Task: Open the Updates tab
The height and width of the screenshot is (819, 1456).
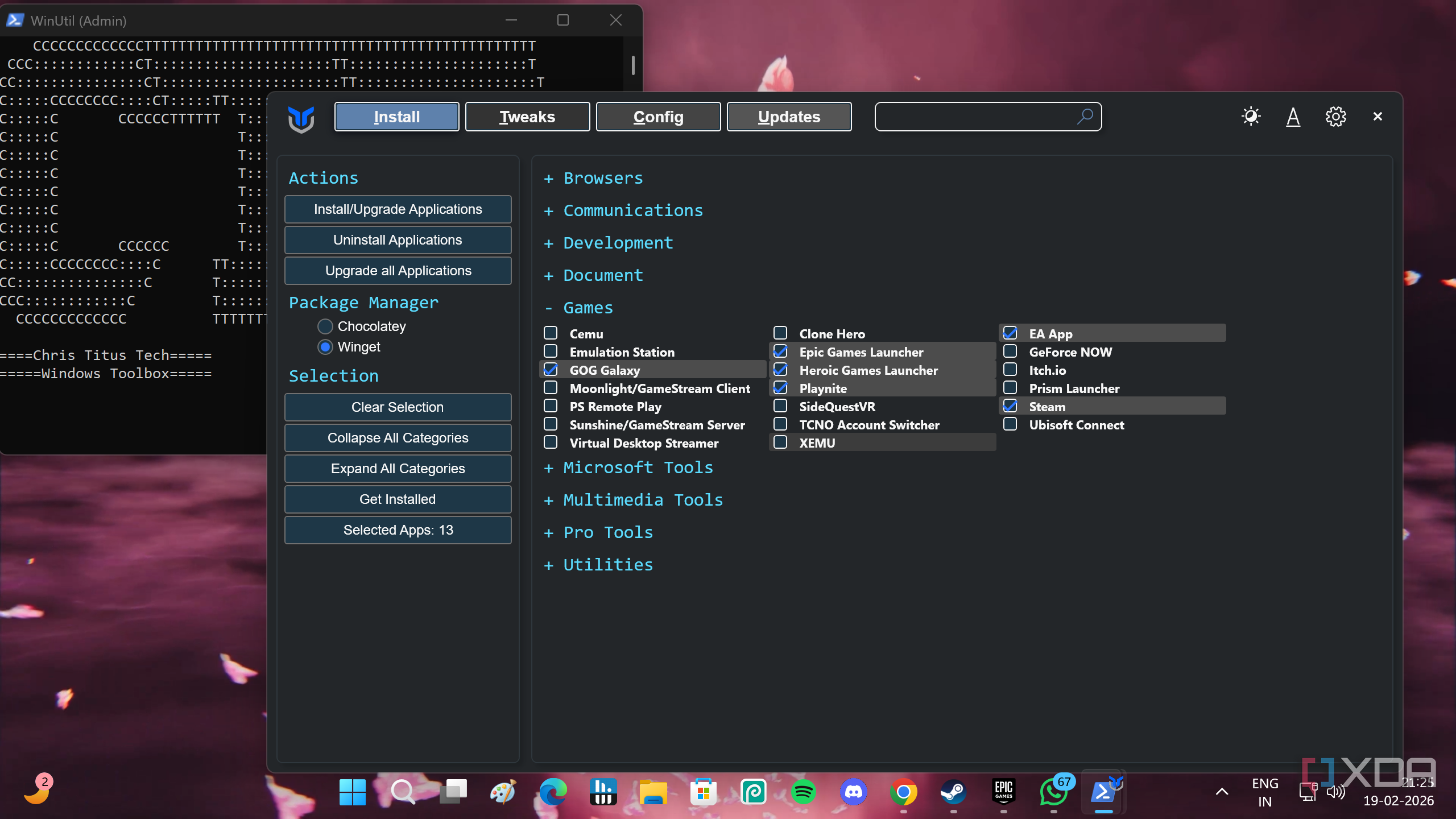Action: click(789, 117)
